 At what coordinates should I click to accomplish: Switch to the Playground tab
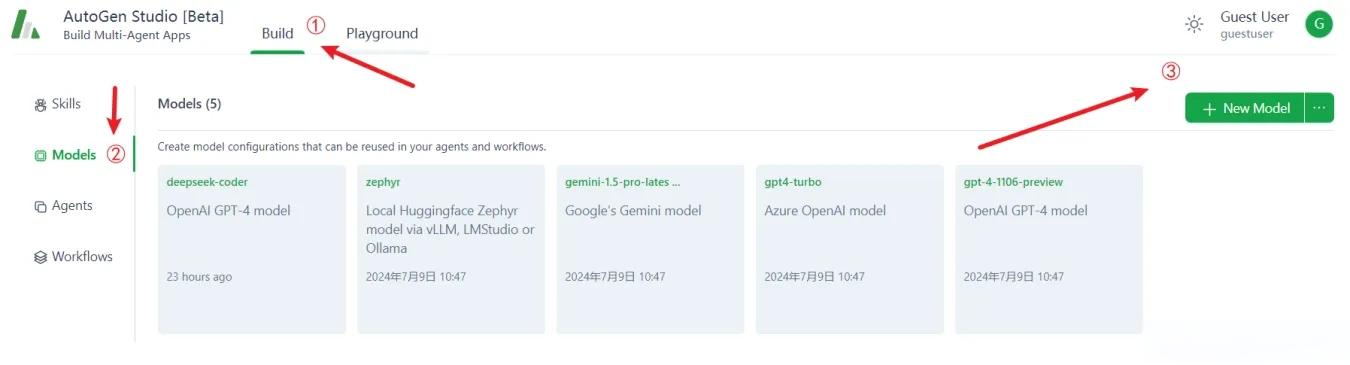pyautogui.click(x=382, y=33)
